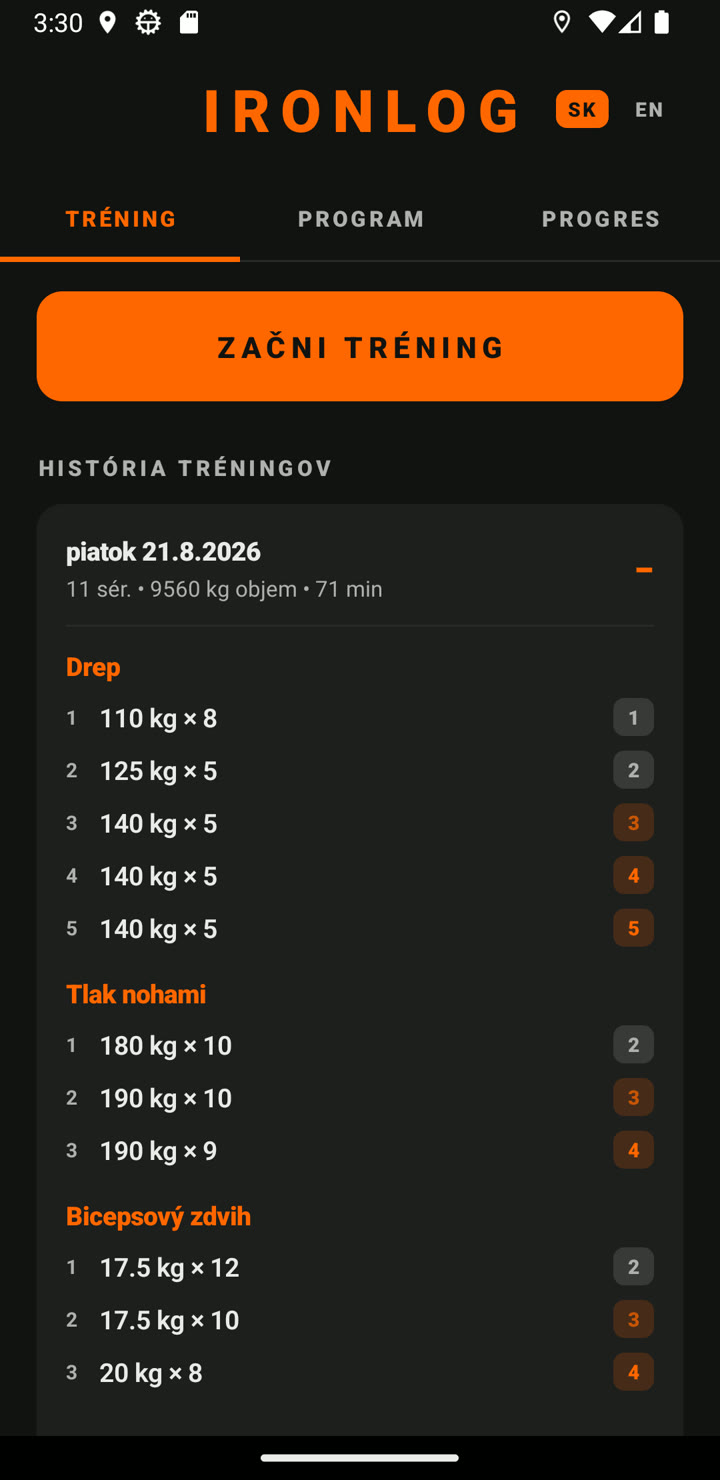Viewport: 720px width, 1480px height.
Task: Start workout with ZAČNI TRÉNING button
Action: [x=360, y=346]
